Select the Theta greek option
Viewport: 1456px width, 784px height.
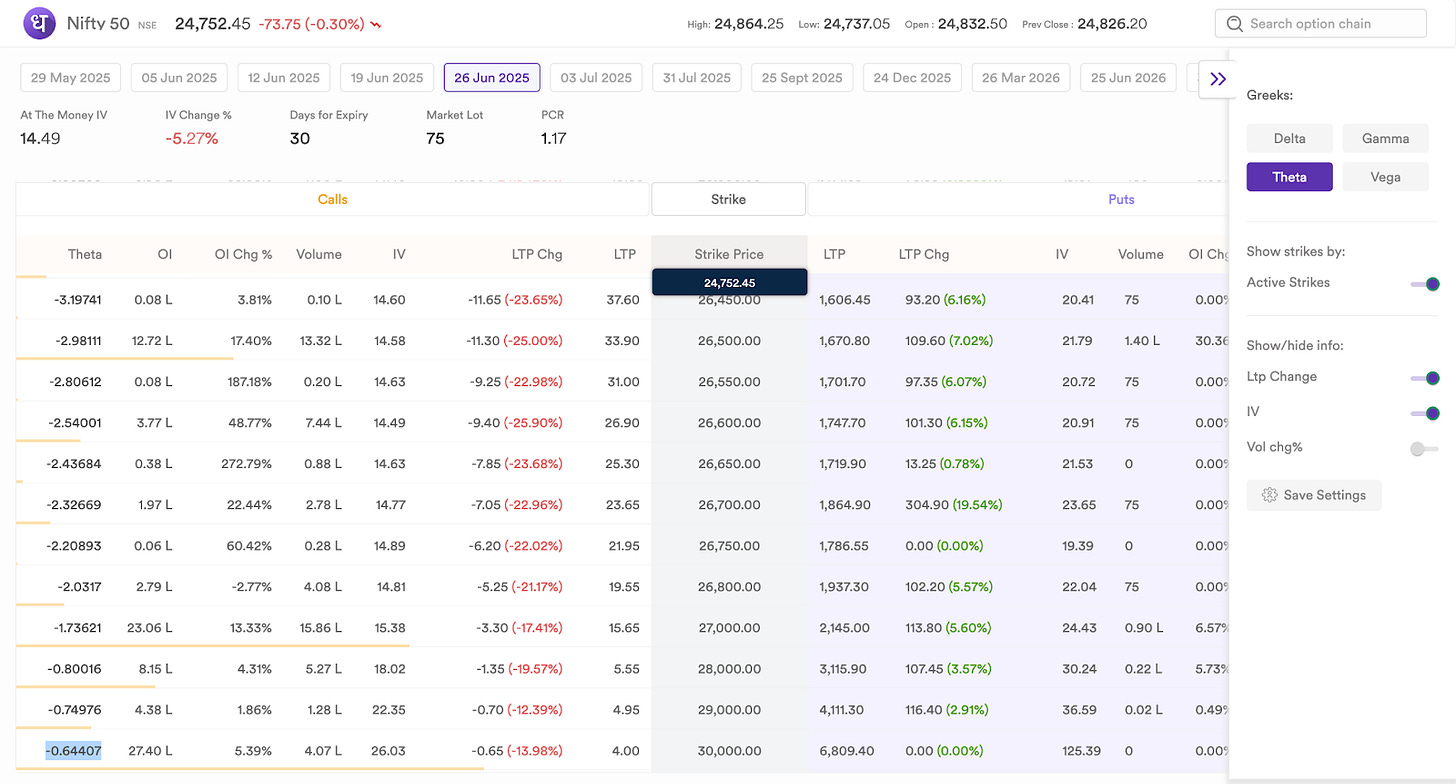coord(1289,177)
